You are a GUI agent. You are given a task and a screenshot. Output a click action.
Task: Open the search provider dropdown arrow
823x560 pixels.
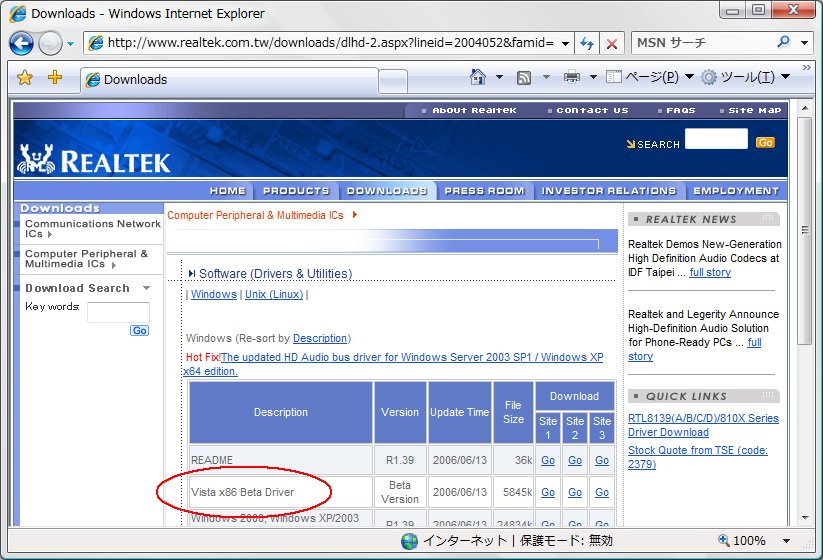[805, 43]
